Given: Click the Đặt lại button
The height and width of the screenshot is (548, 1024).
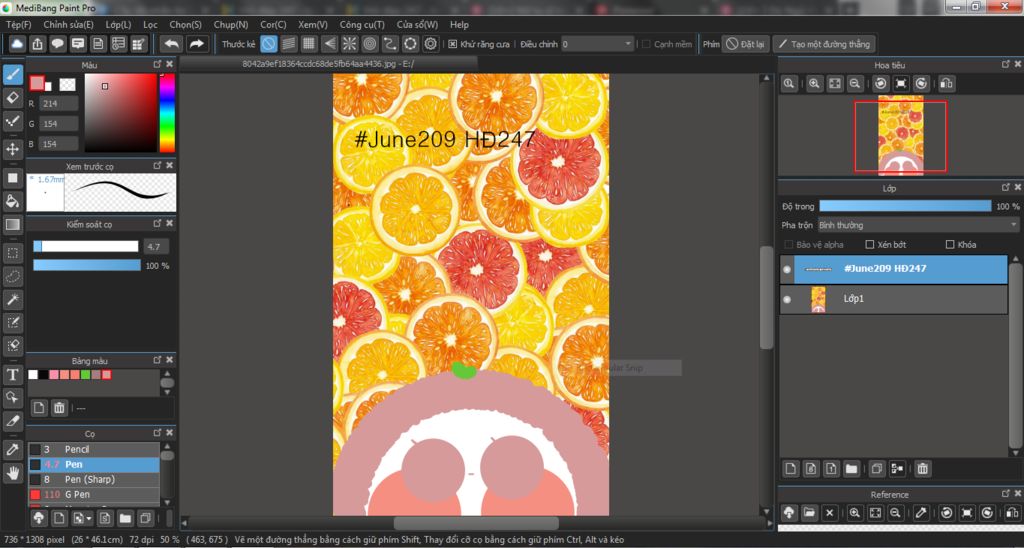Looking at the screenshot, I should click(x=745, y=44).
